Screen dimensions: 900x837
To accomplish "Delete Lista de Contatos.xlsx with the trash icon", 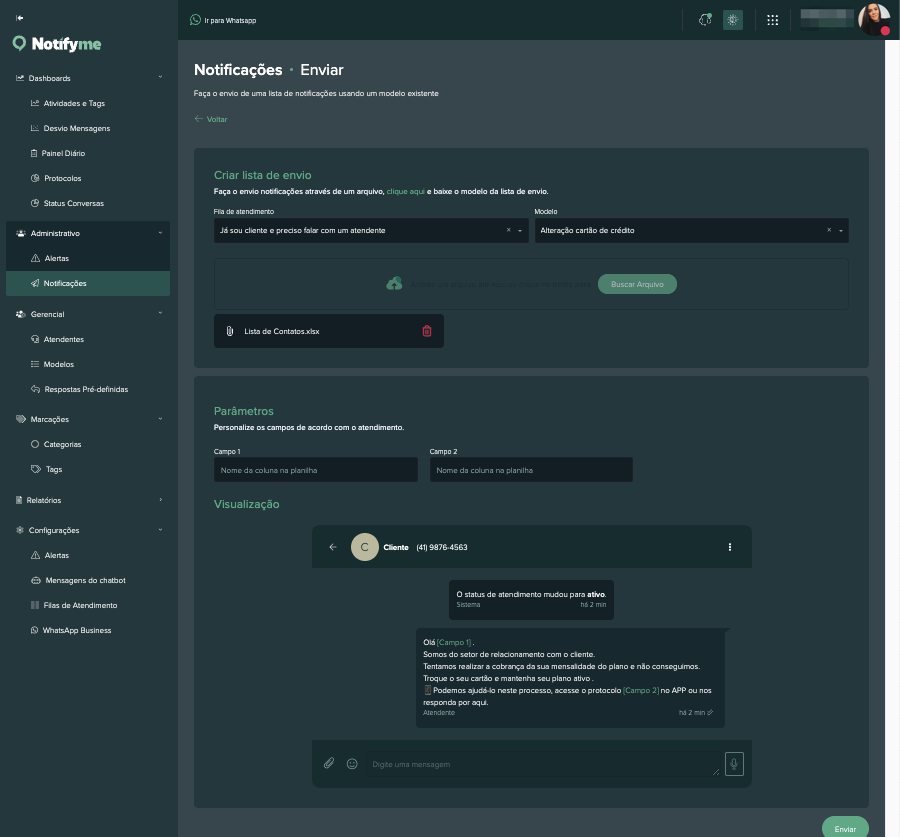I will click(427, 331).
